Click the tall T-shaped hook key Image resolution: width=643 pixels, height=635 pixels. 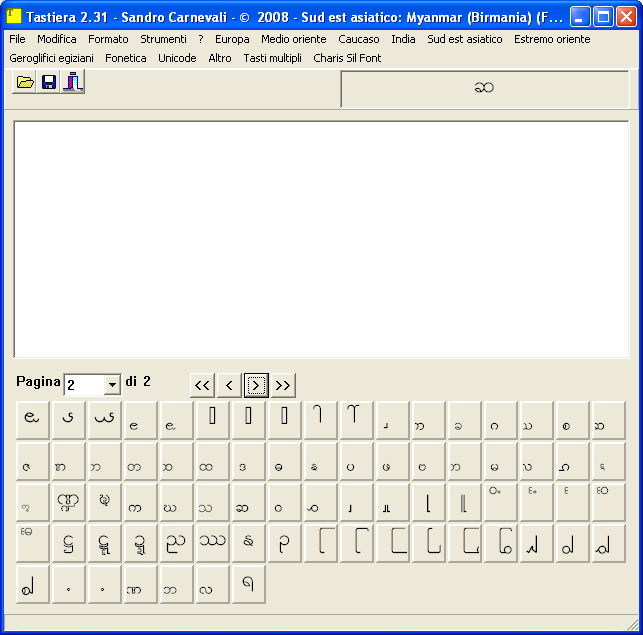coord(356,420)
